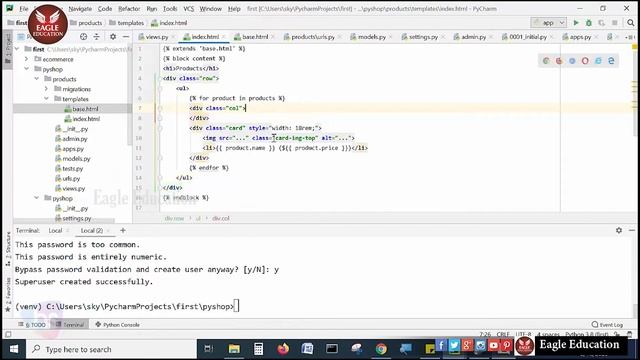The width and height of the screenshot is (640, 360).
Task: Open Event Log in status bar
Action: (607, 325)
